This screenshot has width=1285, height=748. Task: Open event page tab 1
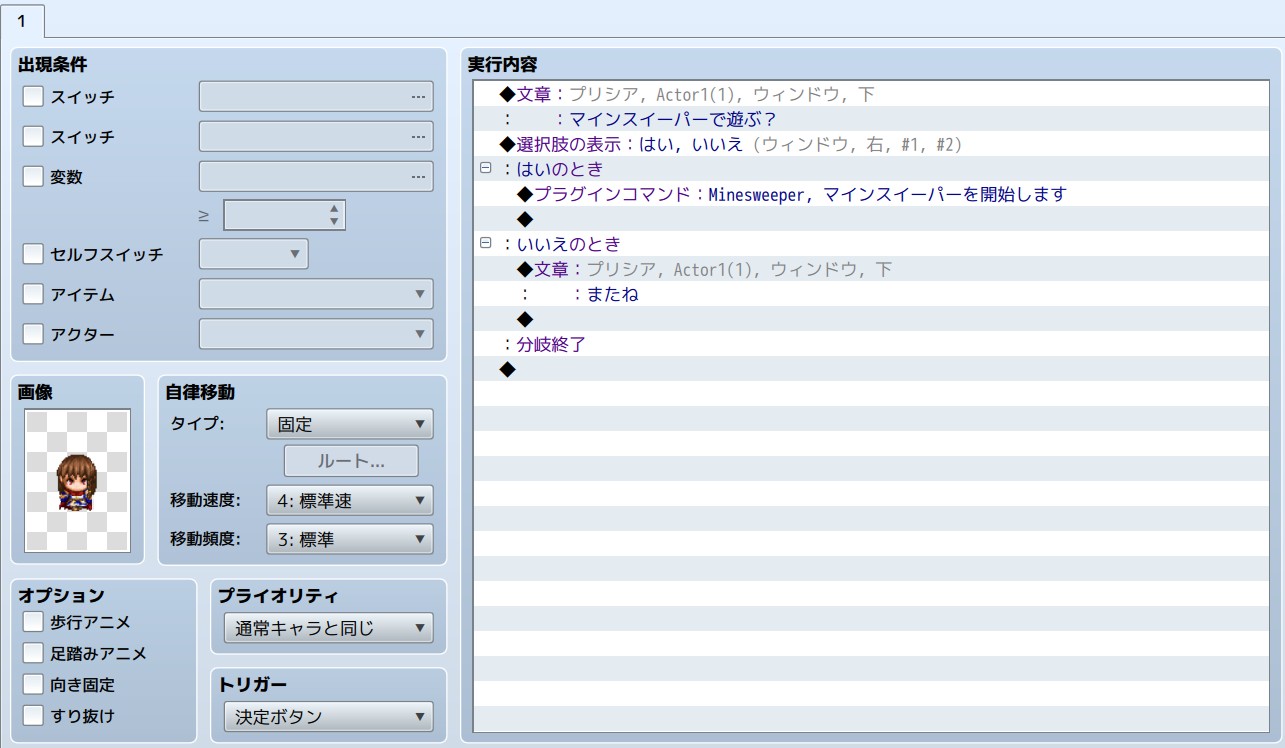22,21
